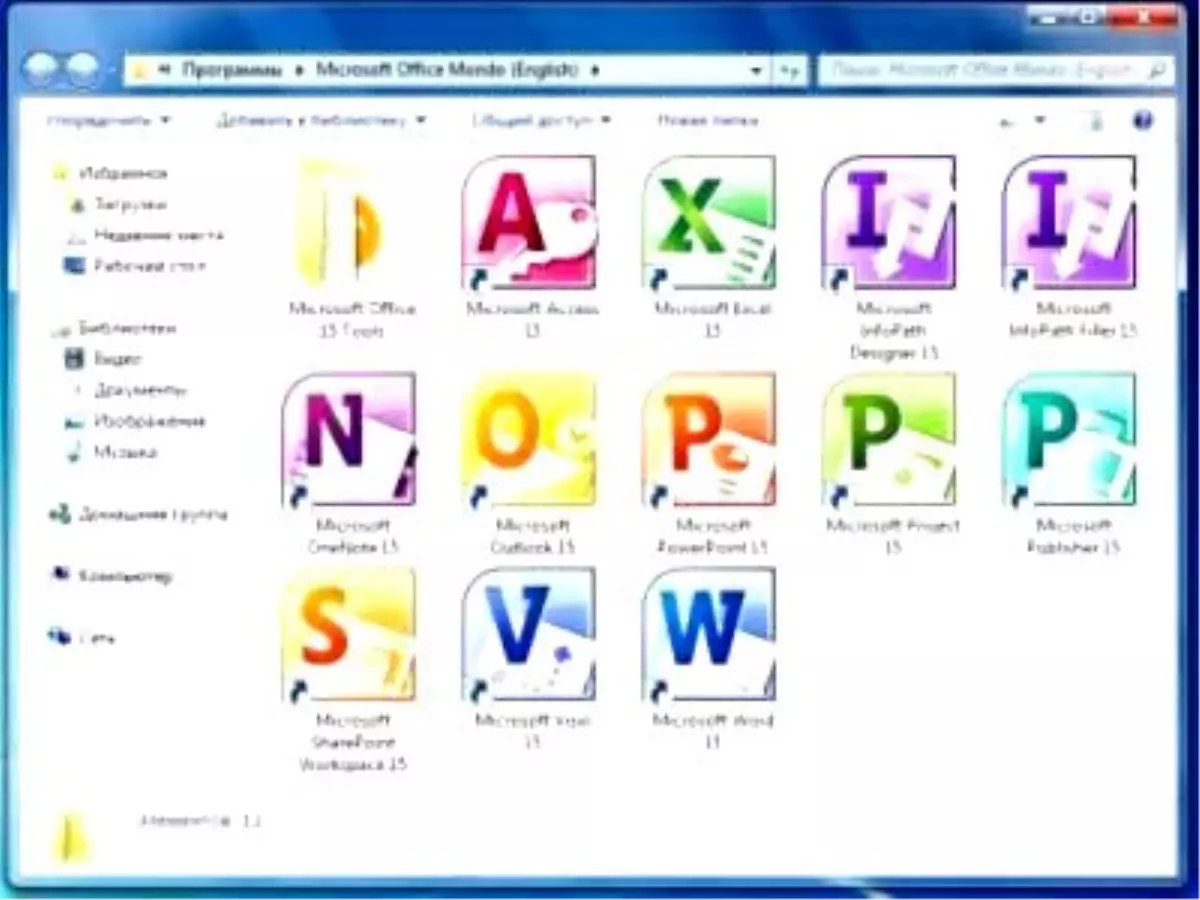Click the Help question mark button
The image size is (1200, 900).
(x=1140, y=120)
